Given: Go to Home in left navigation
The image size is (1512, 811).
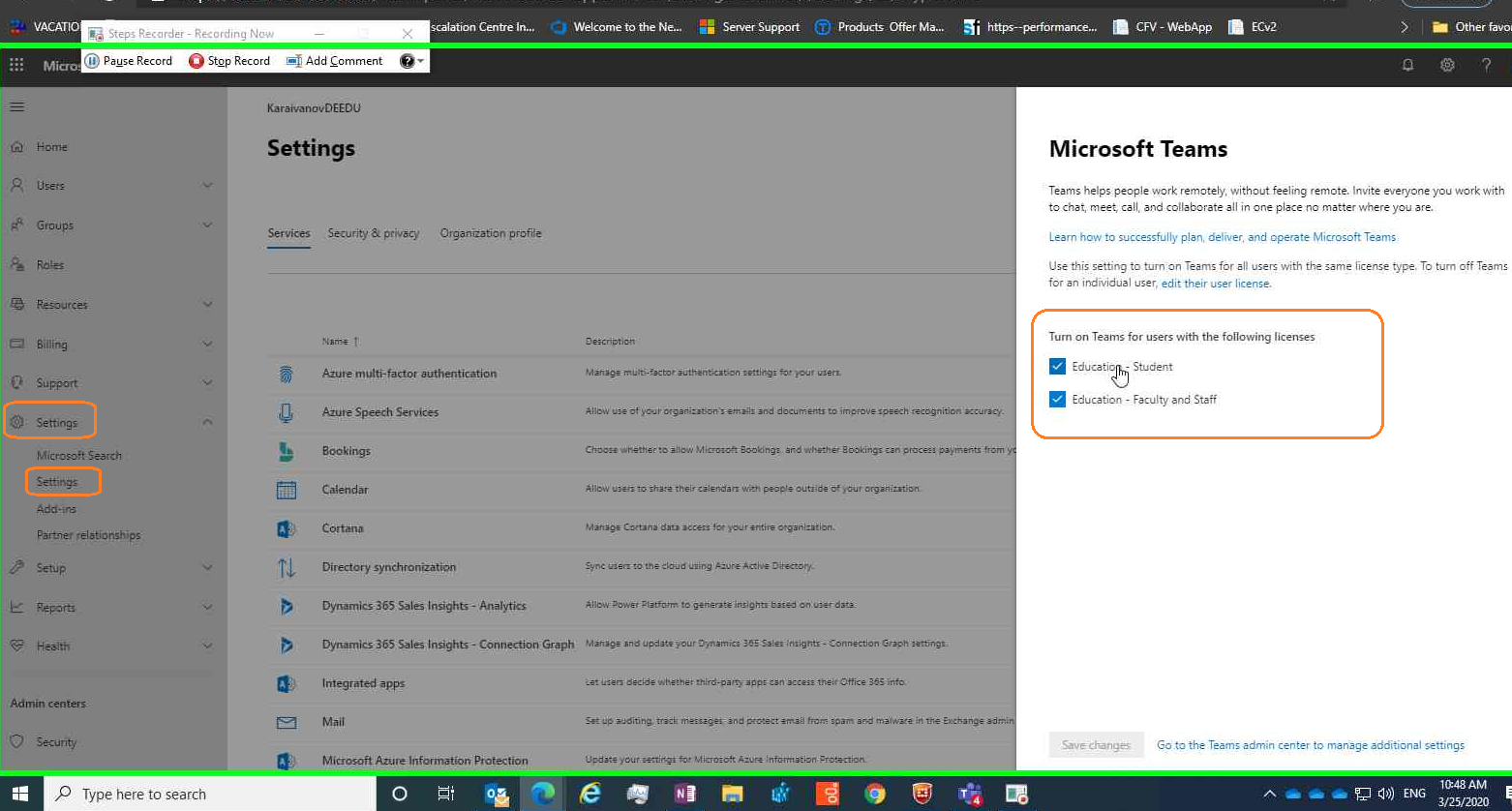Looking at the screenshot, I should click(52, 147).
